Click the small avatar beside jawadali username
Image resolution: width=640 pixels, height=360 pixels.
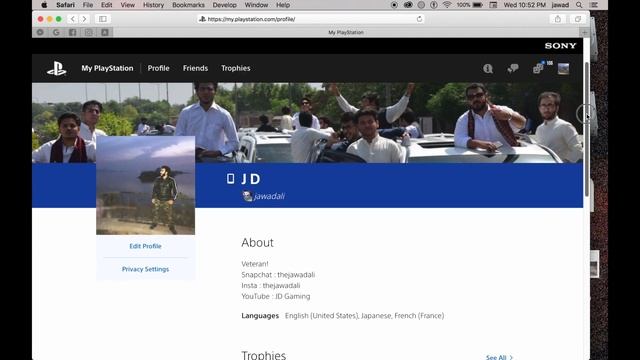247,196
